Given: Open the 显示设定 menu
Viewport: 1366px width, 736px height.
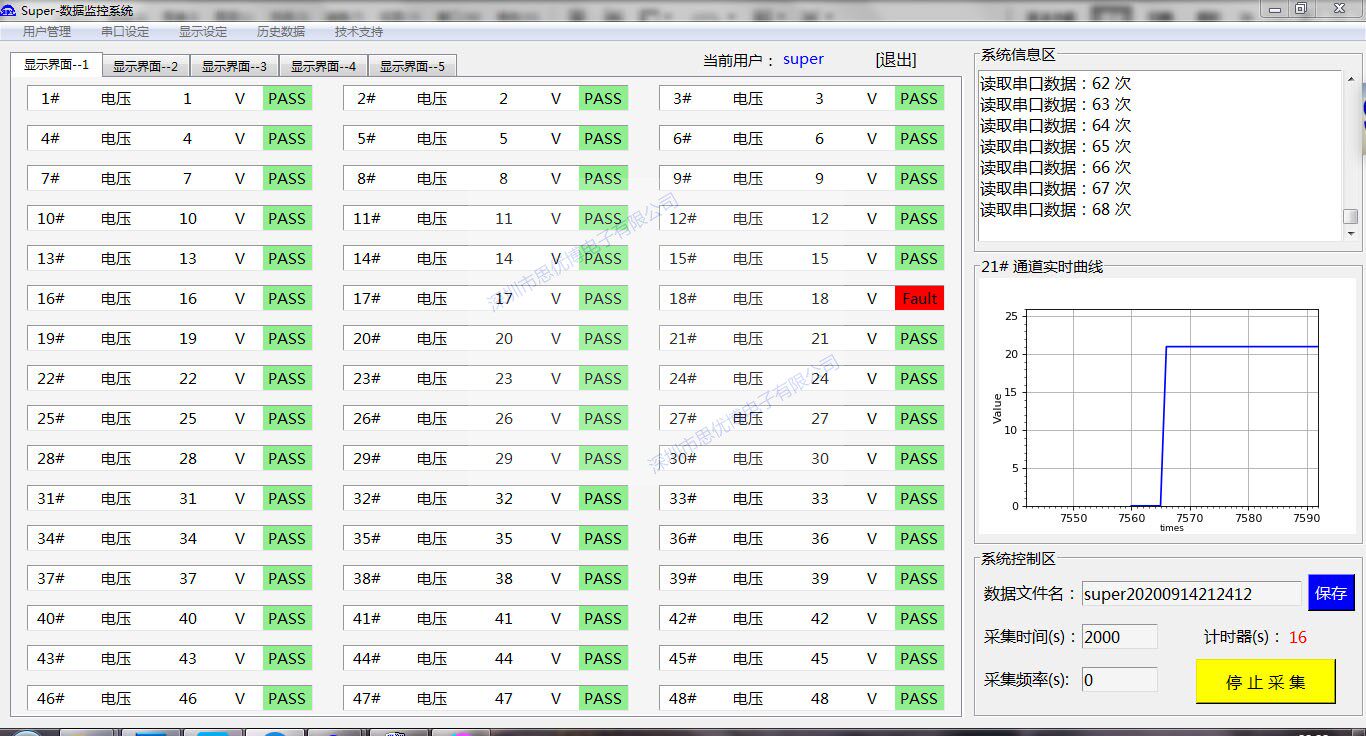Looking at the screenshot, I should 203,32.
